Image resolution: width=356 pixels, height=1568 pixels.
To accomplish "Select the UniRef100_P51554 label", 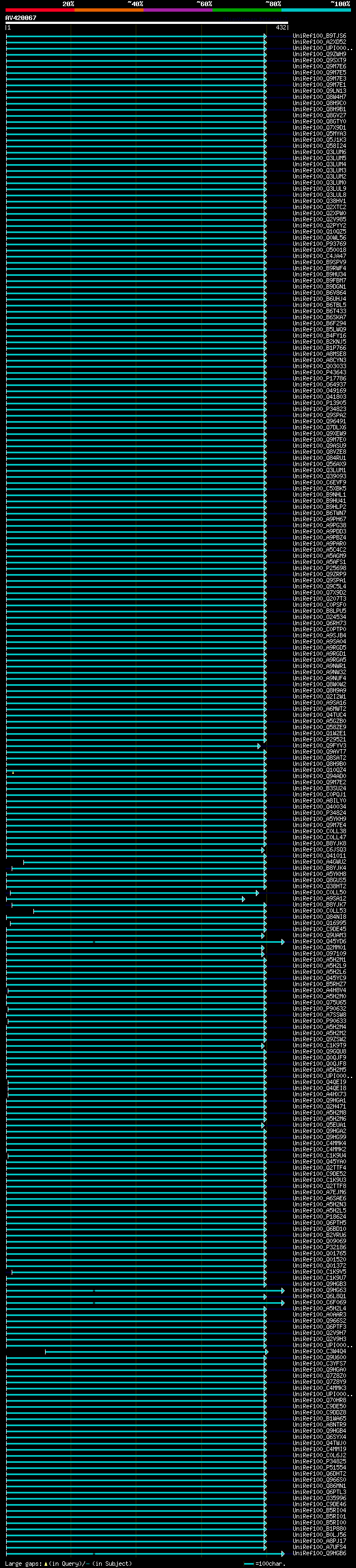I will [x=319, y=1467].
